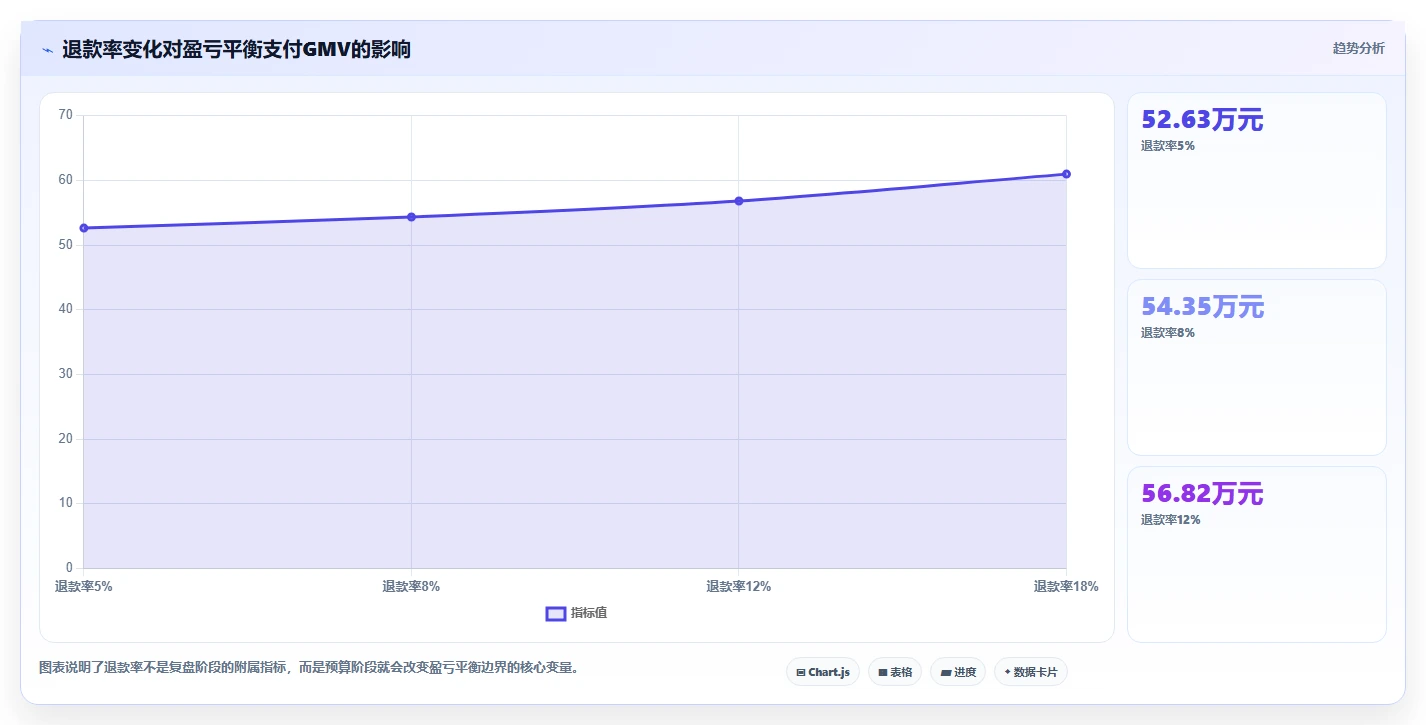Click the 退款率8% caption under 54.35万元
Viewport: 1426px width, 725px height.
click(1168, 333)
